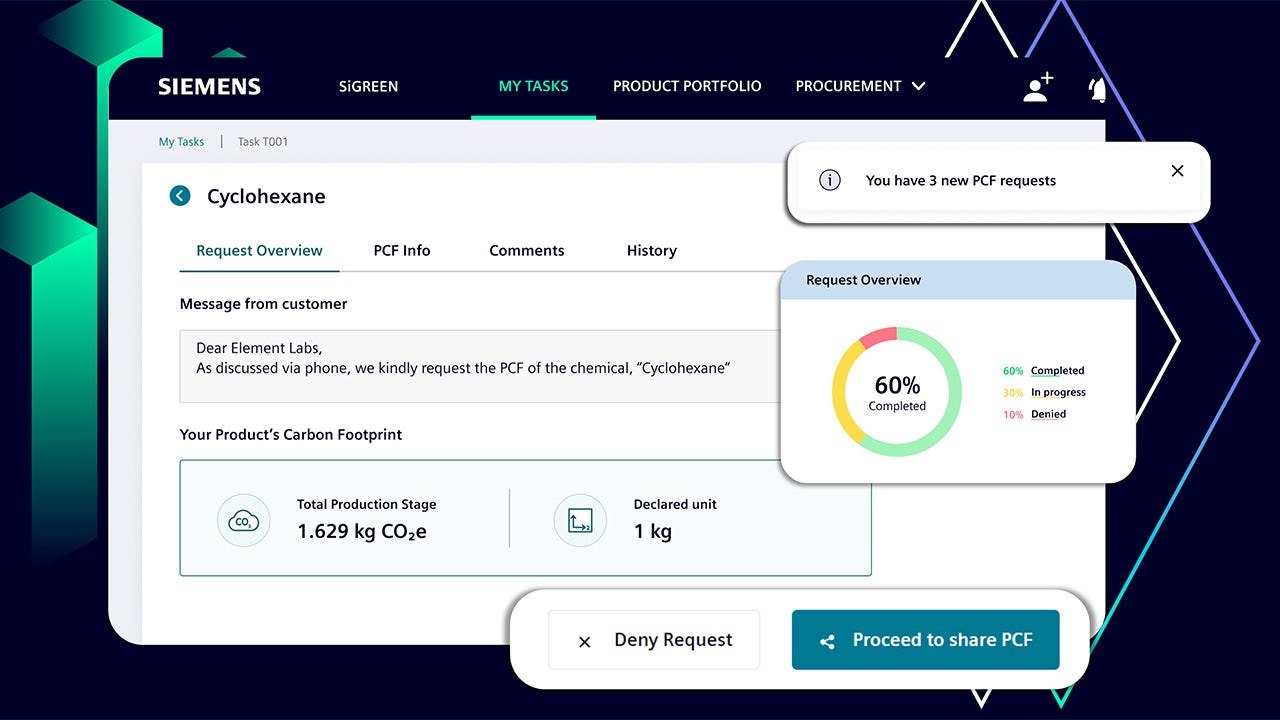Click My Tasks breadcrumb link
The height and width of the screenshot is (720, 1280).
[181, 142]
